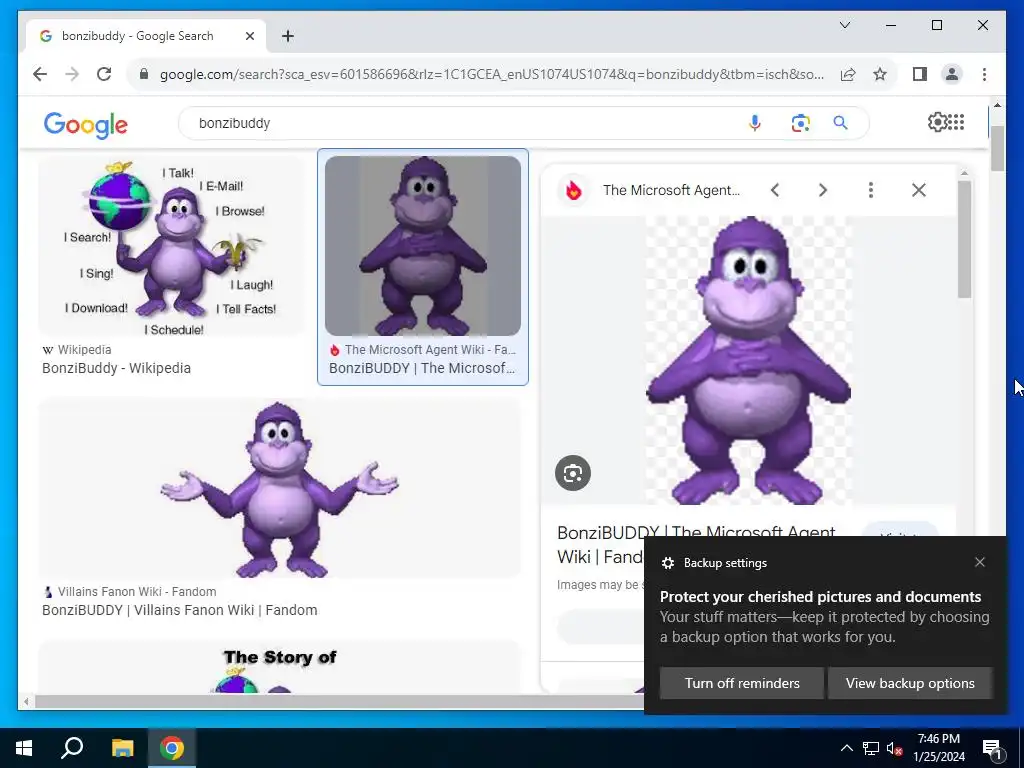1024x768 pixels.
Task: Search by image with Google Lens
Action: click(x=800, y=123)
